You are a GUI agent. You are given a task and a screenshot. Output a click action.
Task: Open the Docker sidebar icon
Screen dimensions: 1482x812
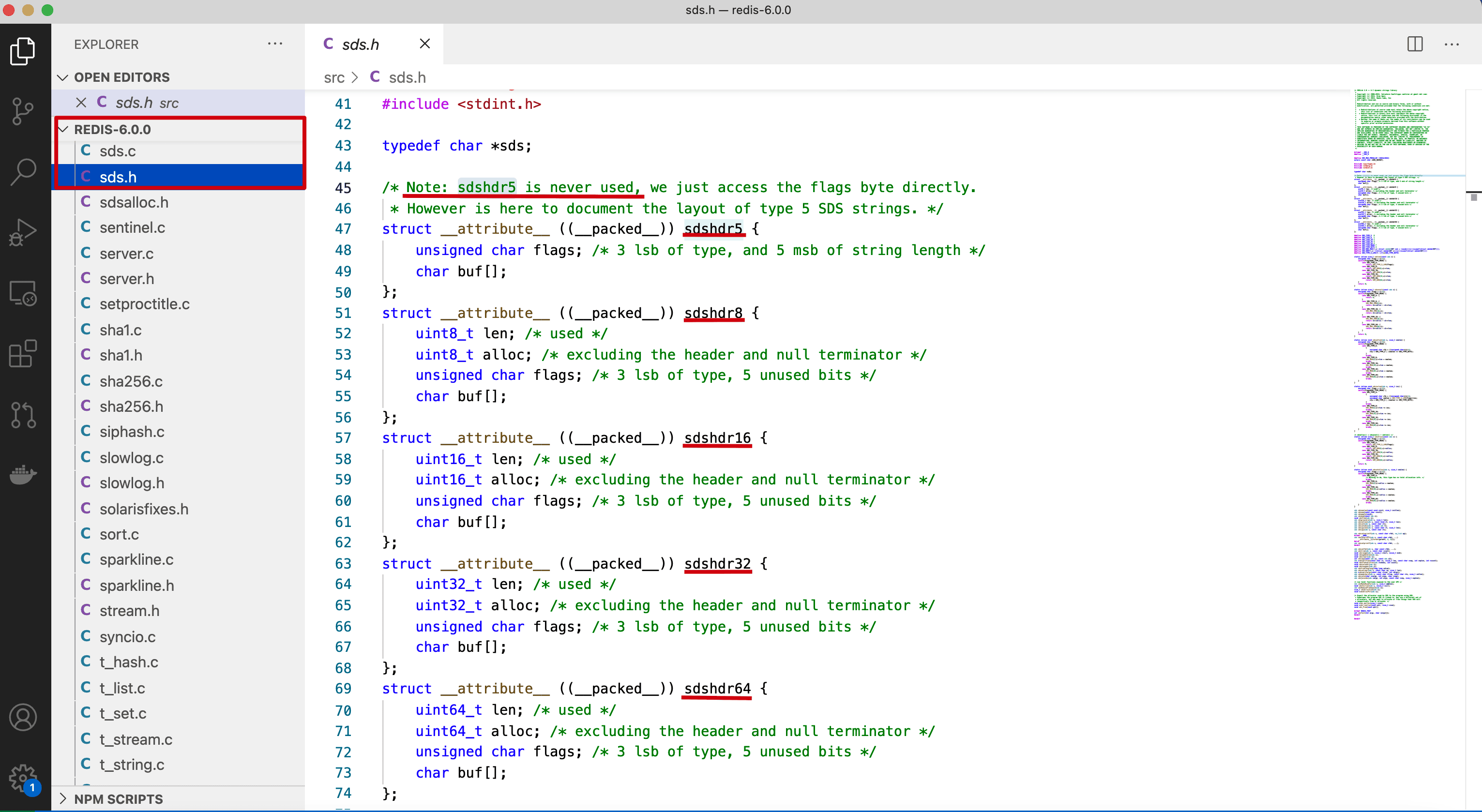[23, 474]
